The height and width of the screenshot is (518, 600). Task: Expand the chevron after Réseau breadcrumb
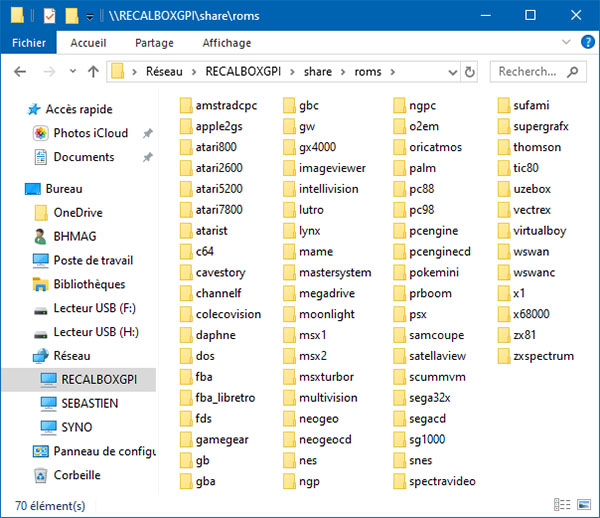click(x=194, y=72)
